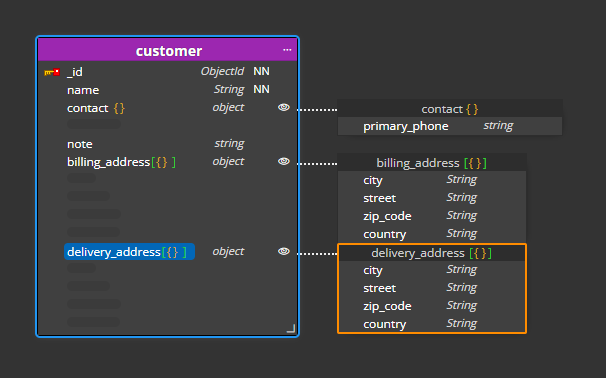Click String type of billing_address zip_code
The width and height of the screenshot is (606, 378).
click(x=462, y=216)
